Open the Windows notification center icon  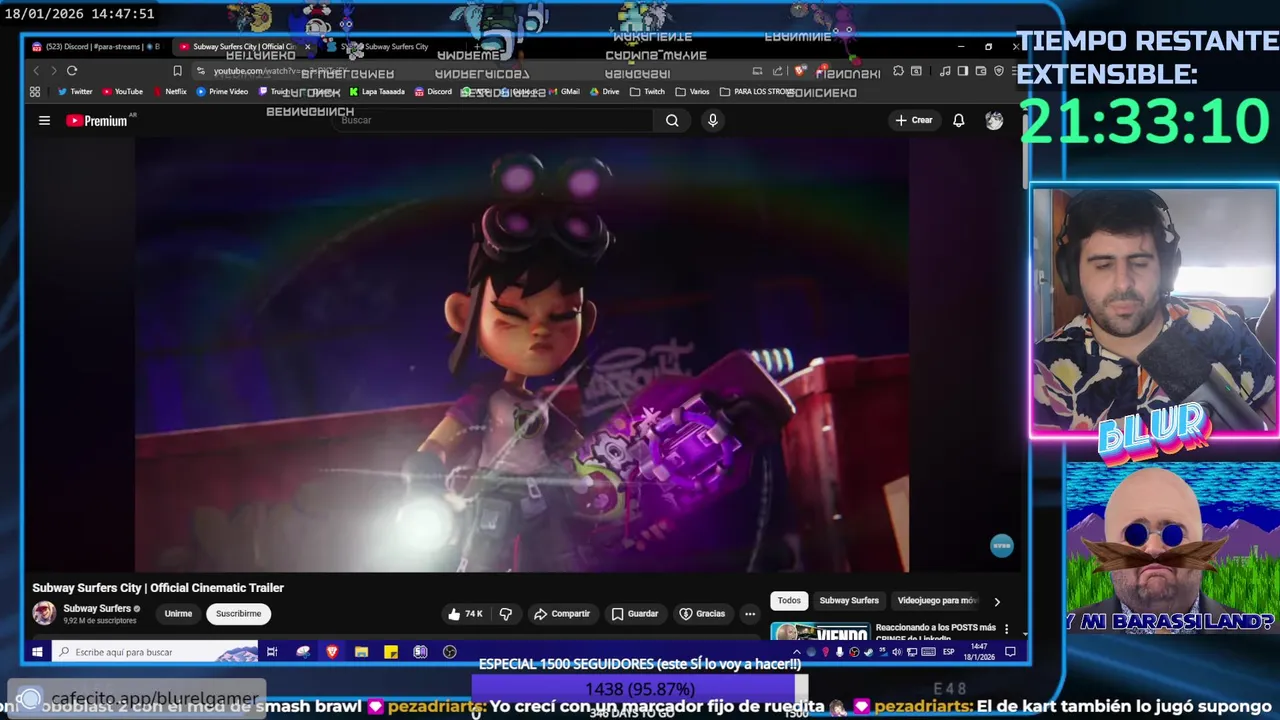(1010, 652)
